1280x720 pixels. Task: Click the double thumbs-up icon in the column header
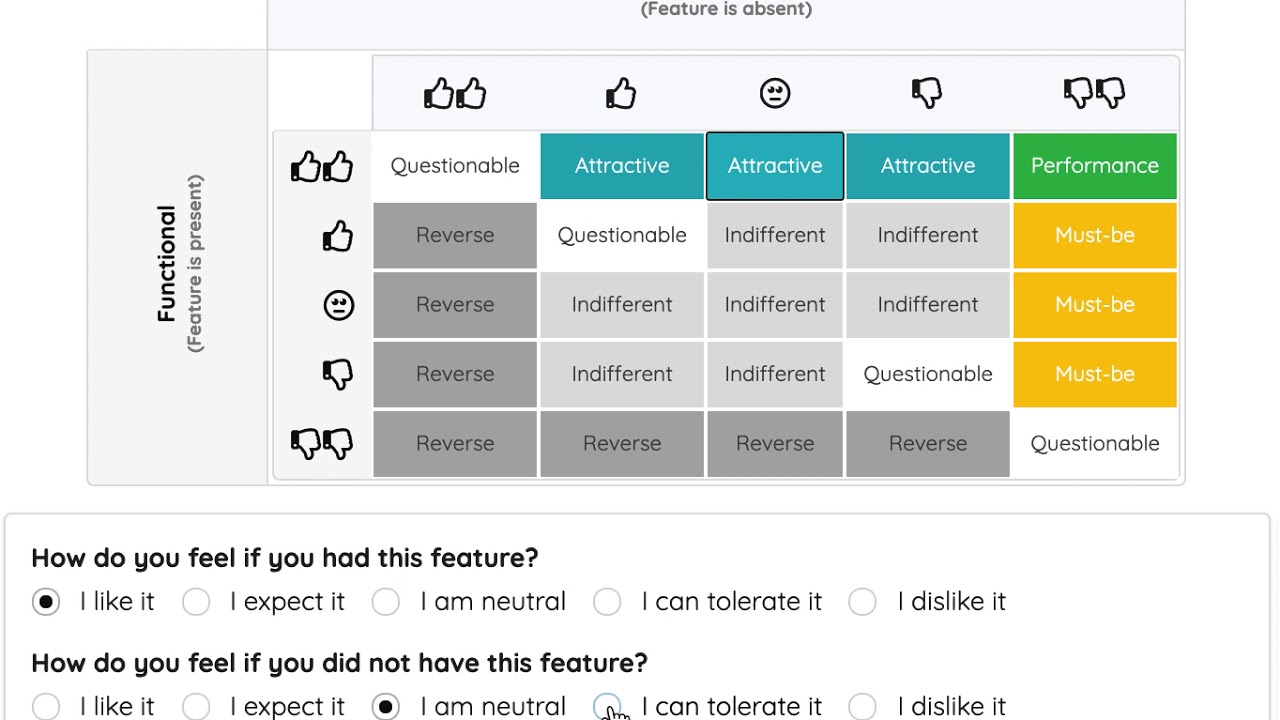455,94
